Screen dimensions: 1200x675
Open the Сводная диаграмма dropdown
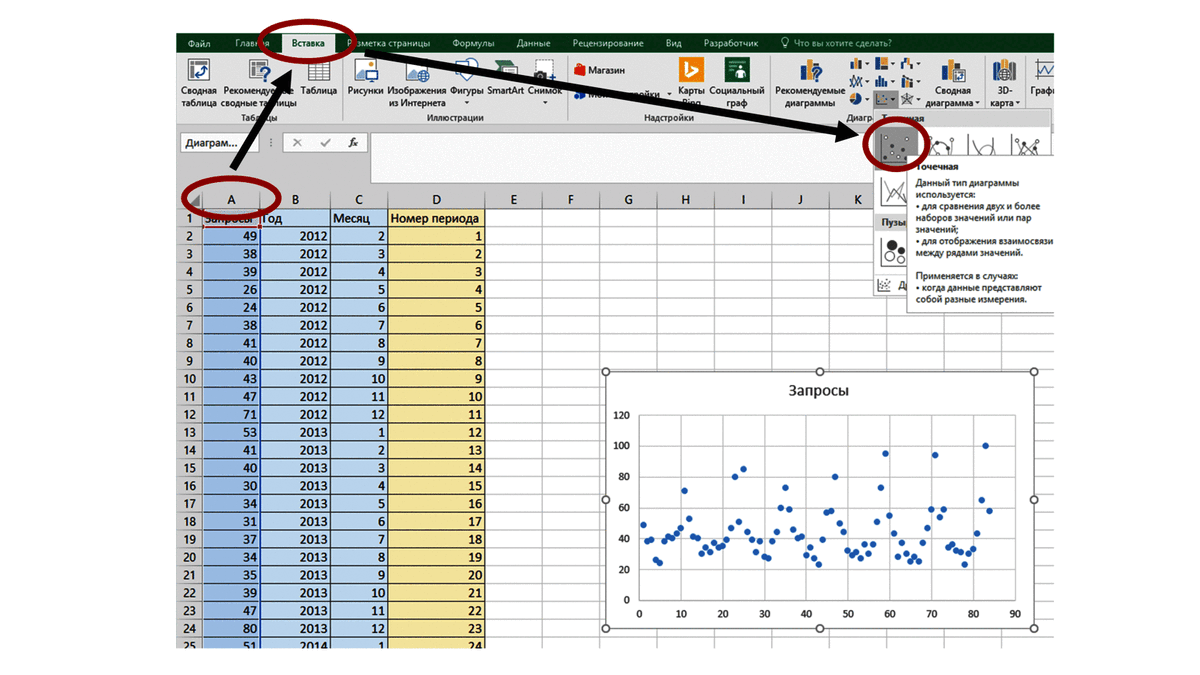click(952, 83)
